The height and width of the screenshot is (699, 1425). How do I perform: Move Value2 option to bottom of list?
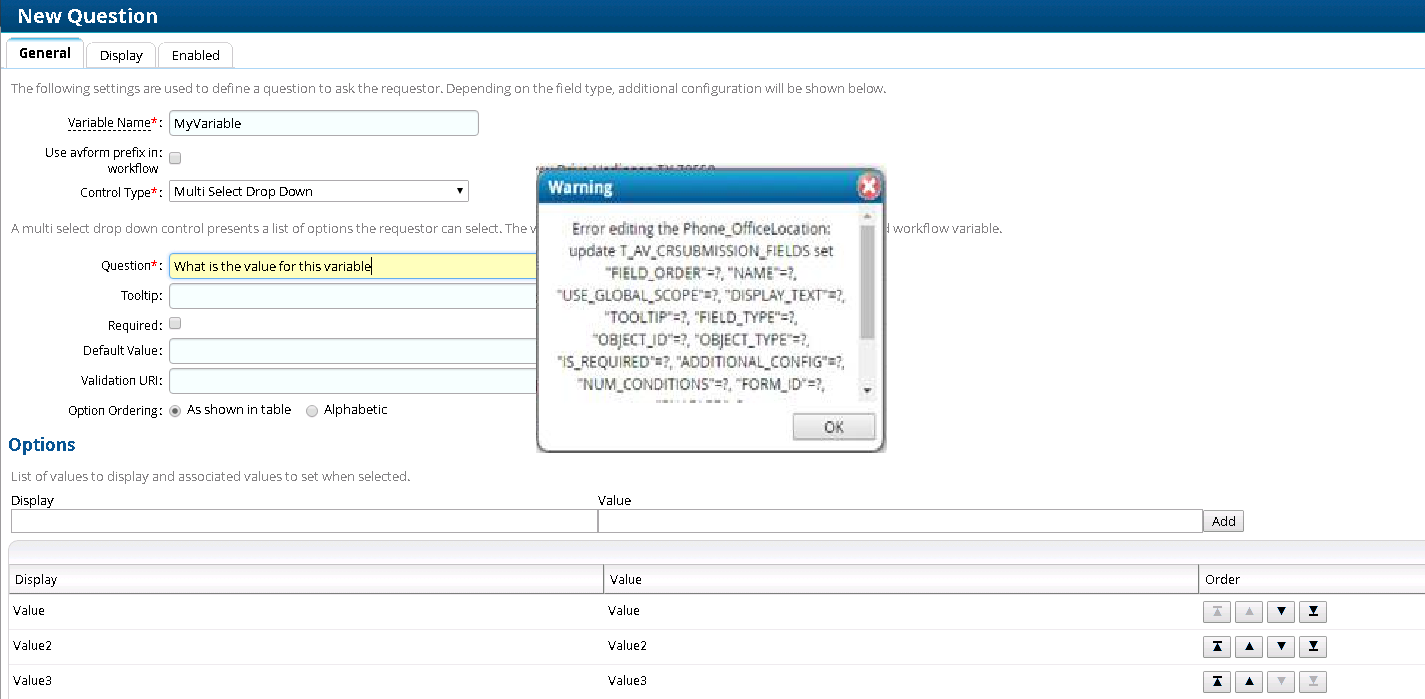[x=1313, y=646]
